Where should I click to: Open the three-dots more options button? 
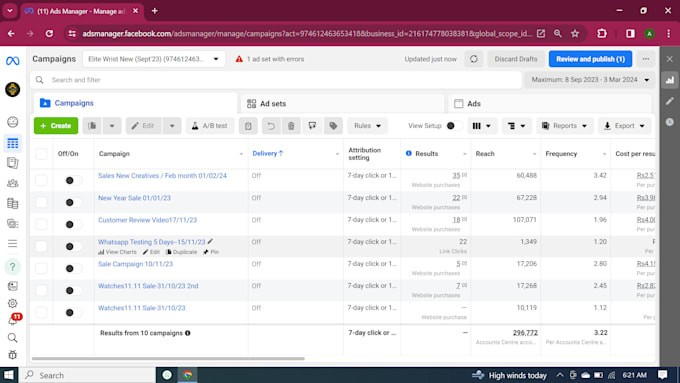click(x=646, y=59)
